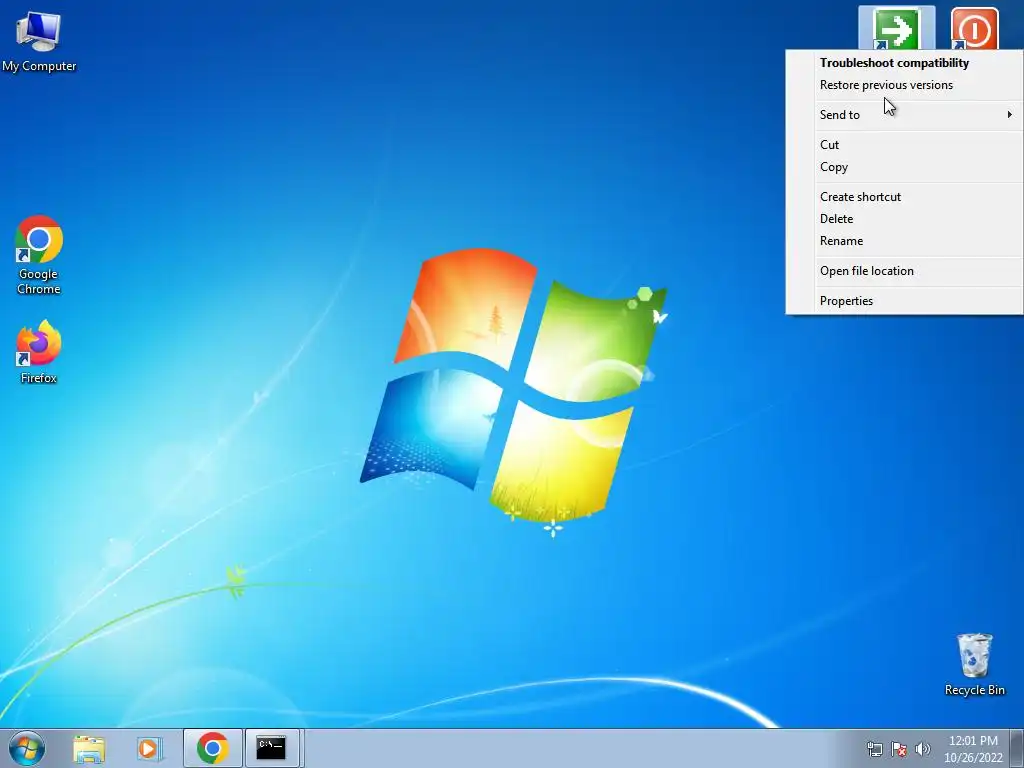Viewport: 1024px width, 768px height.
Task: Choose Copy from the context menu
Action: click(904, 167)
